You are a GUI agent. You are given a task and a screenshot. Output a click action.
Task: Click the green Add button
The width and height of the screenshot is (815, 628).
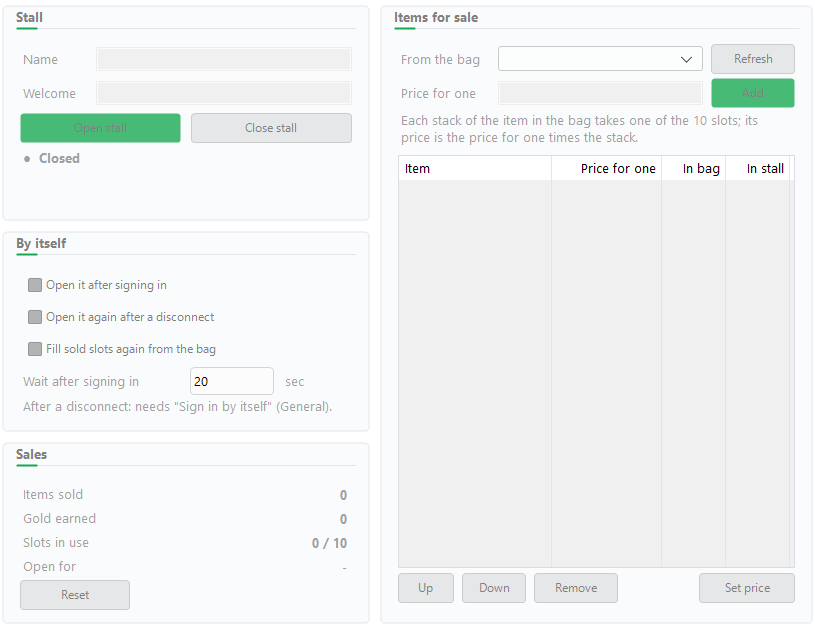point(753,93)
